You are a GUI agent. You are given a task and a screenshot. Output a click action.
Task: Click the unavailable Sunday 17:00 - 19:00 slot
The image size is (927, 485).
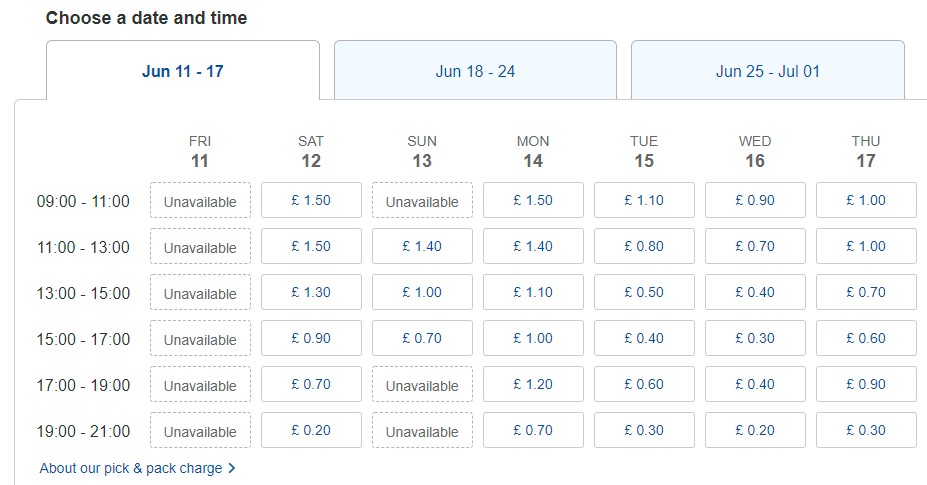tap(422, 385)
